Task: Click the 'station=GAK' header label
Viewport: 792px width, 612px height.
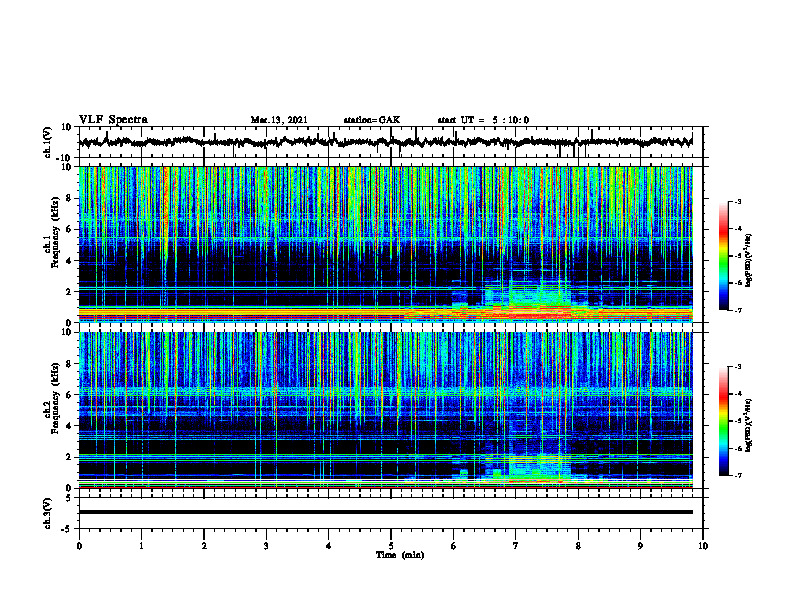Action: click(372, 120)
